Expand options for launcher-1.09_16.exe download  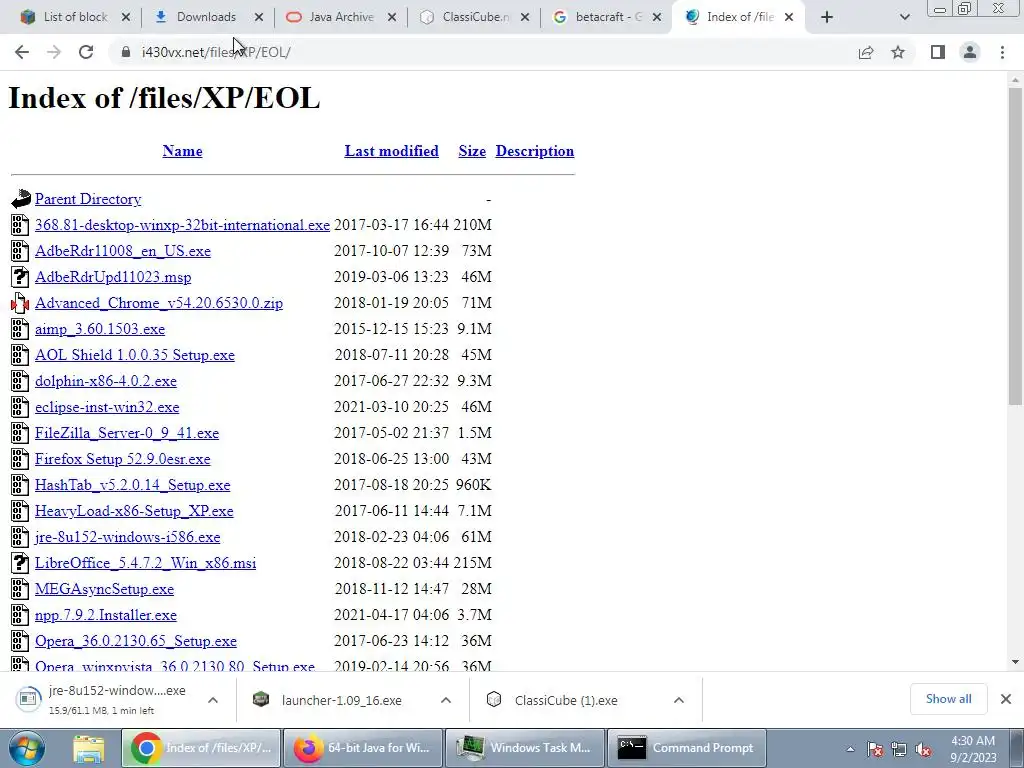tap(446, 700)
